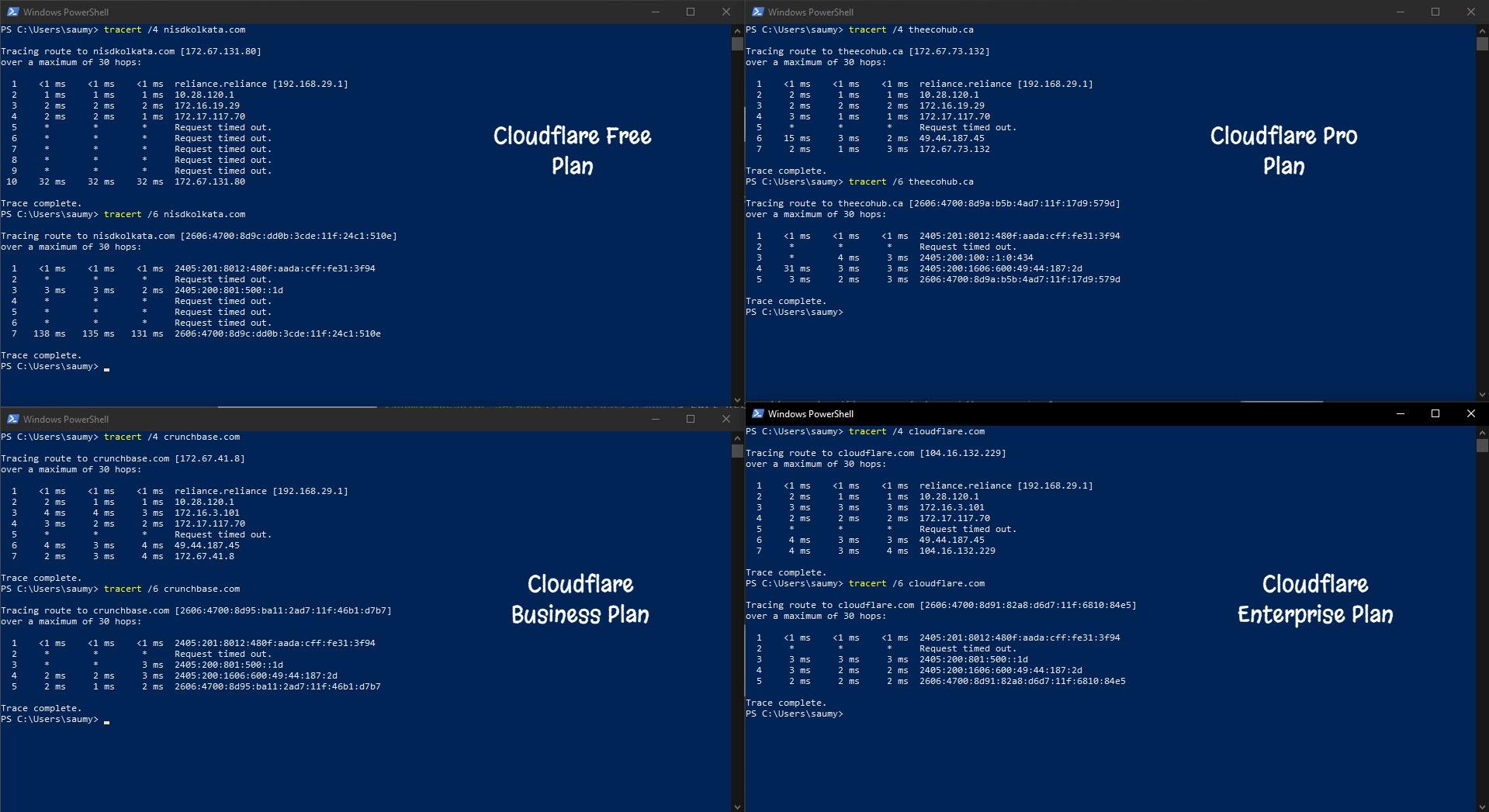
Task: Click vertical scrollbar thumb in cloudflare.com window
Action: (x=1482, y=446)
